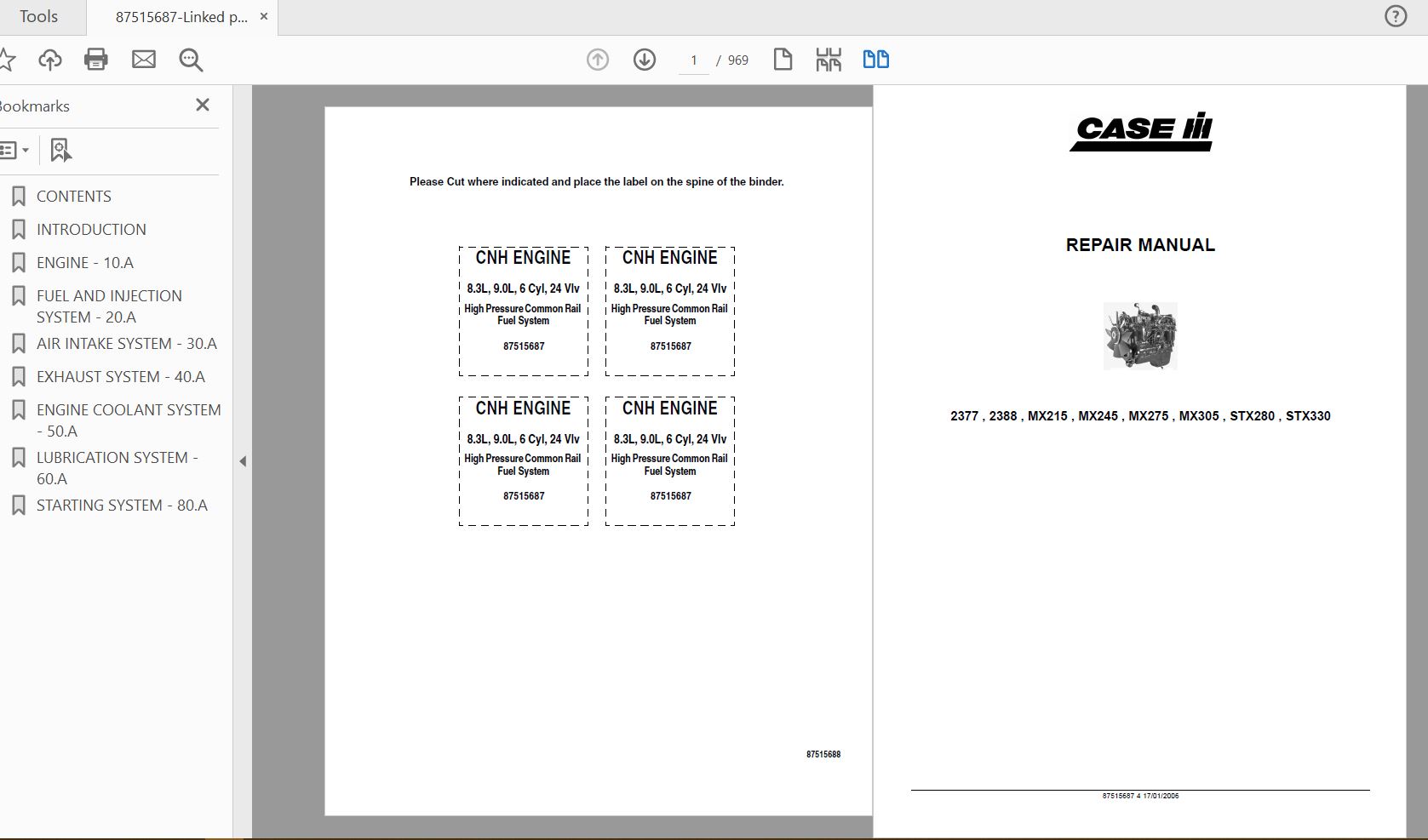Open the CONTENTS bookmark

tap(74, 197)
